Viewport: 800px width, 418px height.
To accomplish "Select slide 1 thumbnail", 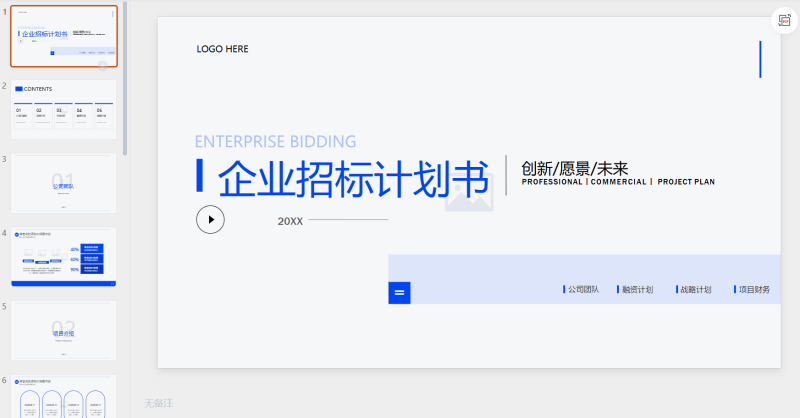I will point(64,36).
